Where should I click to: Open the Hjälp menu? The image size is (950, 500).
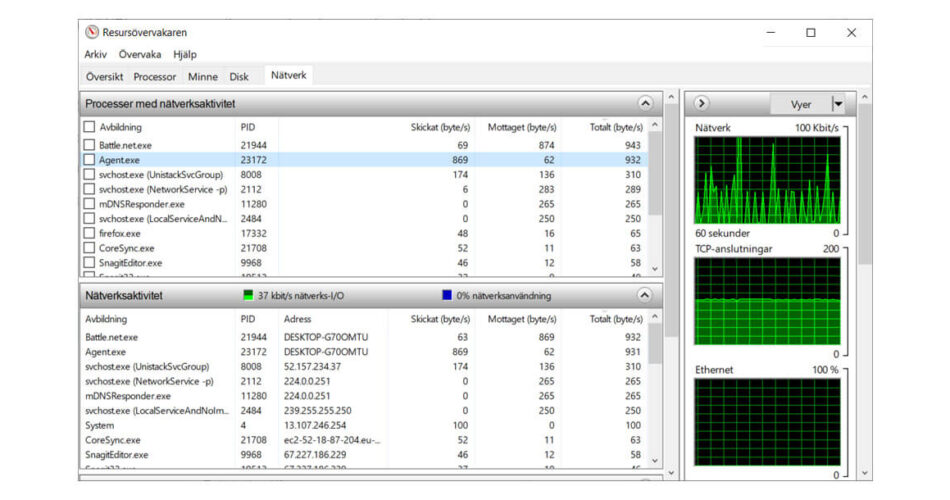tap(185, 54)
